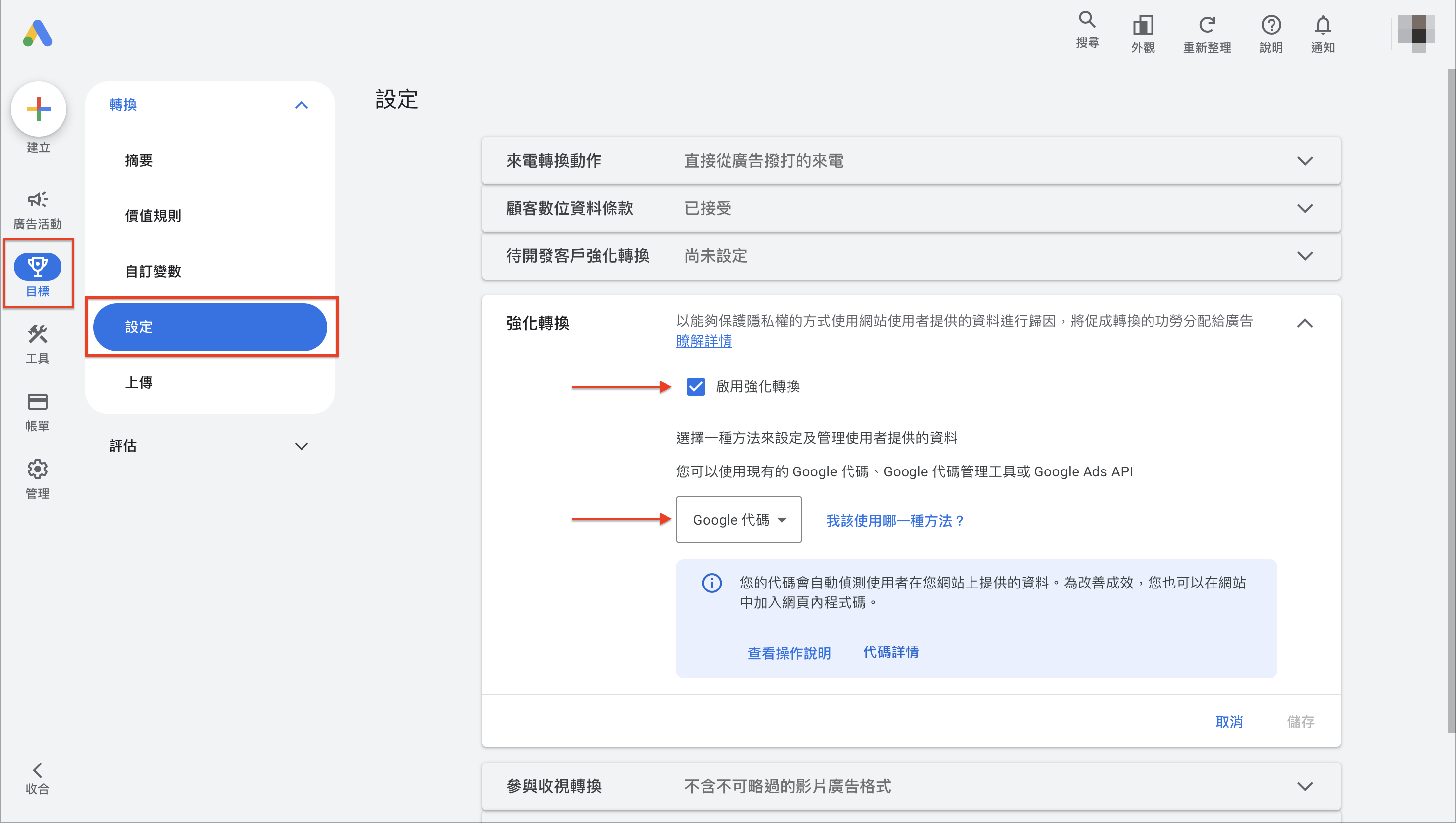
Task: Select 自訂變數 in the menu
Action: 153,271
